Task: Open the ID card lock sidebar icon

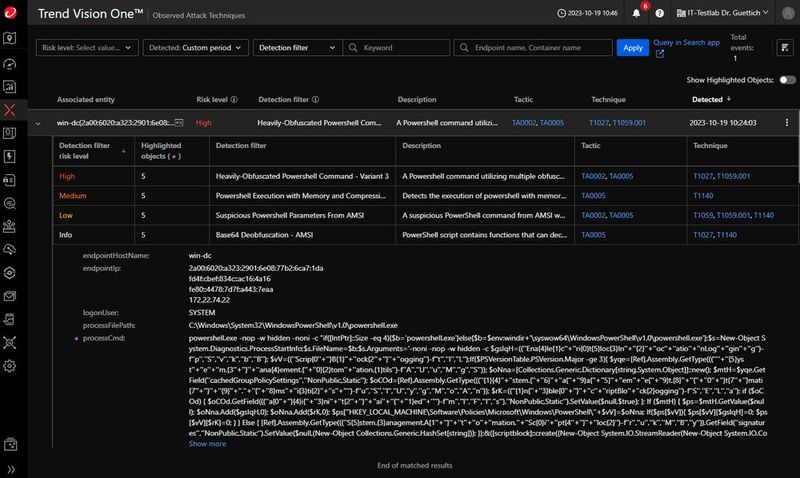Action: (10, 180)
